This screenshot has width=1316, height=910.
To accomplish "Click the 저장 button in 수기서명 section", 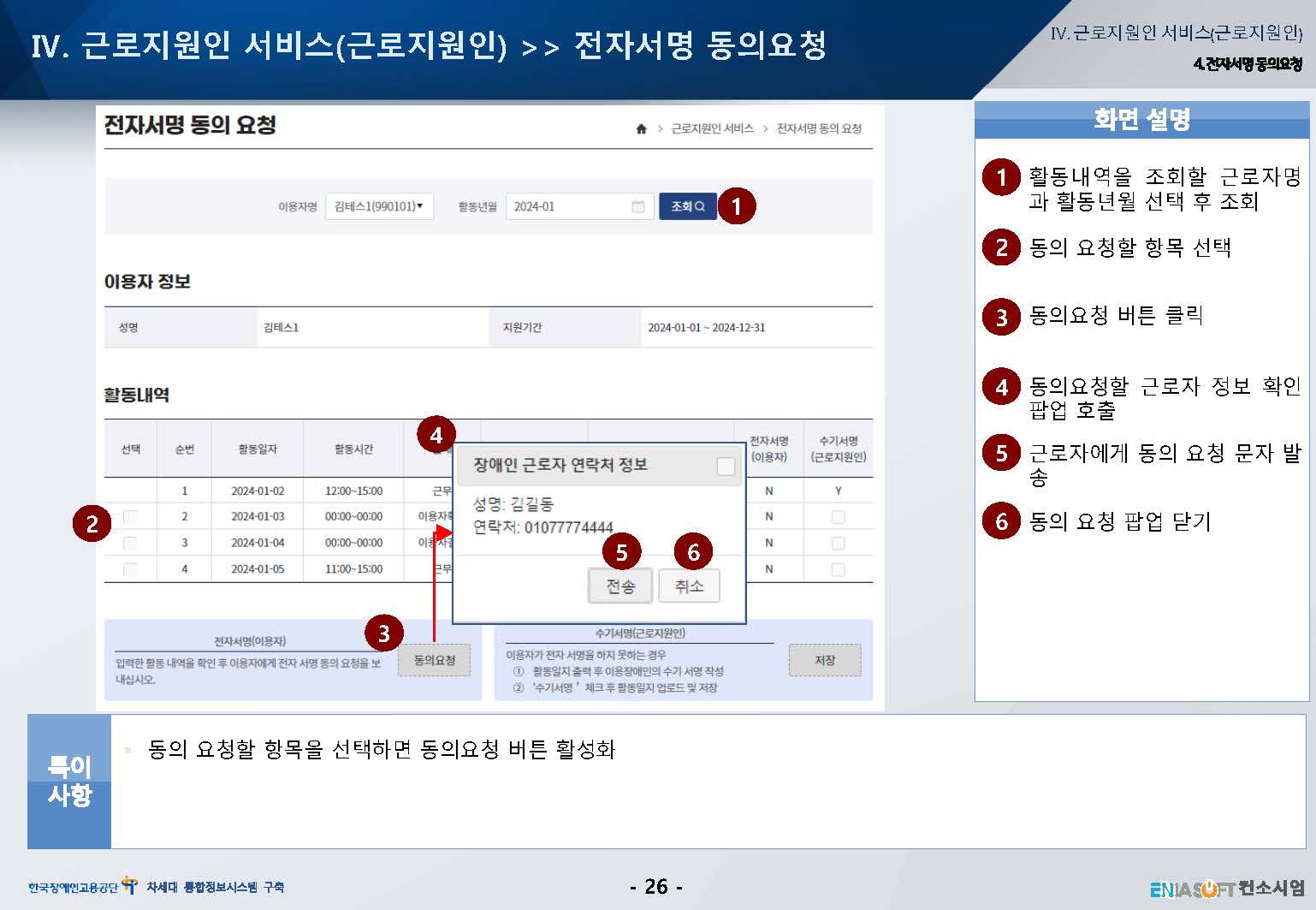I will point(825,660).
